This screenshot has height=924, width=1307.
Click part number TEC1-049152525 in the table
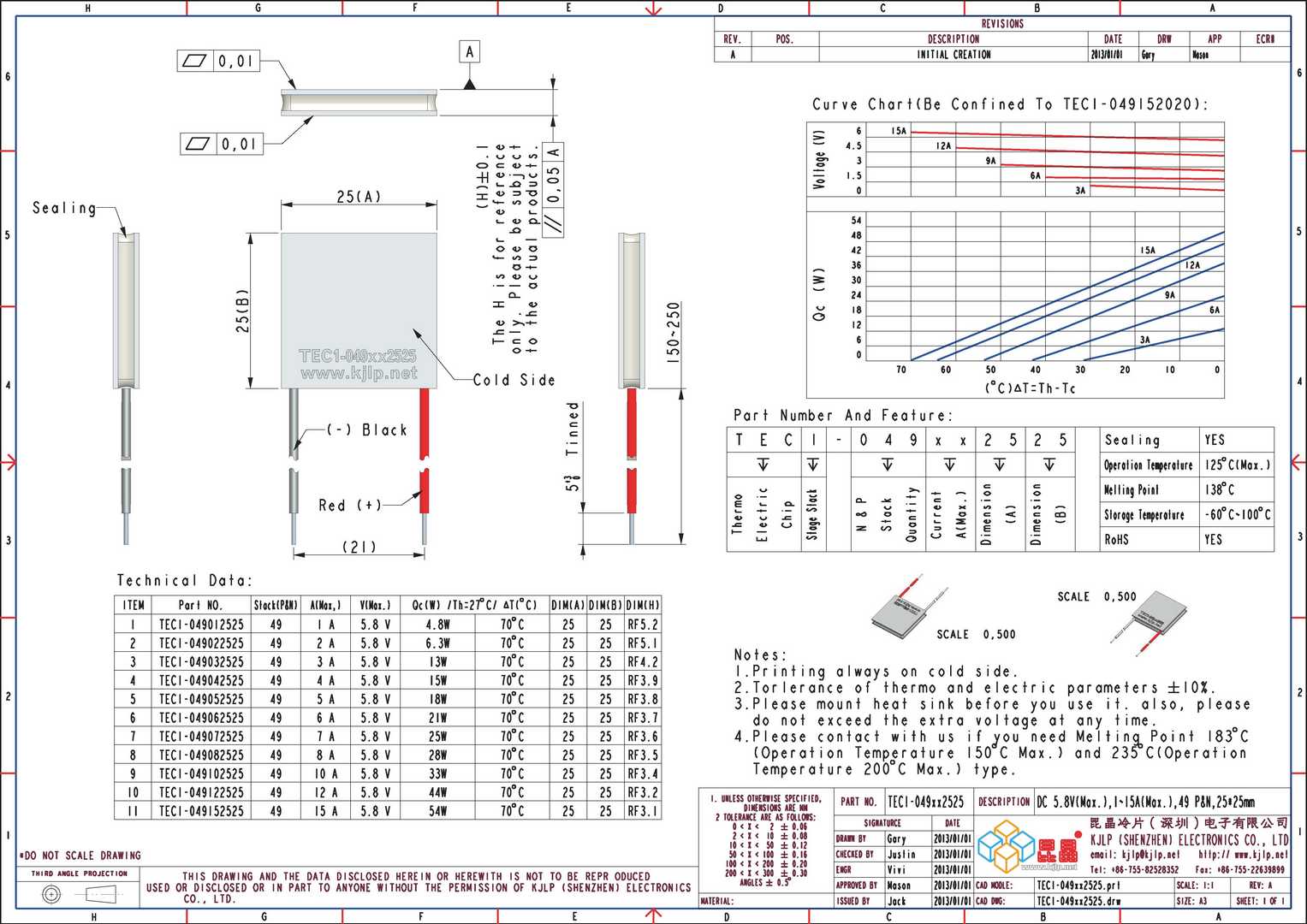(201, 810)
